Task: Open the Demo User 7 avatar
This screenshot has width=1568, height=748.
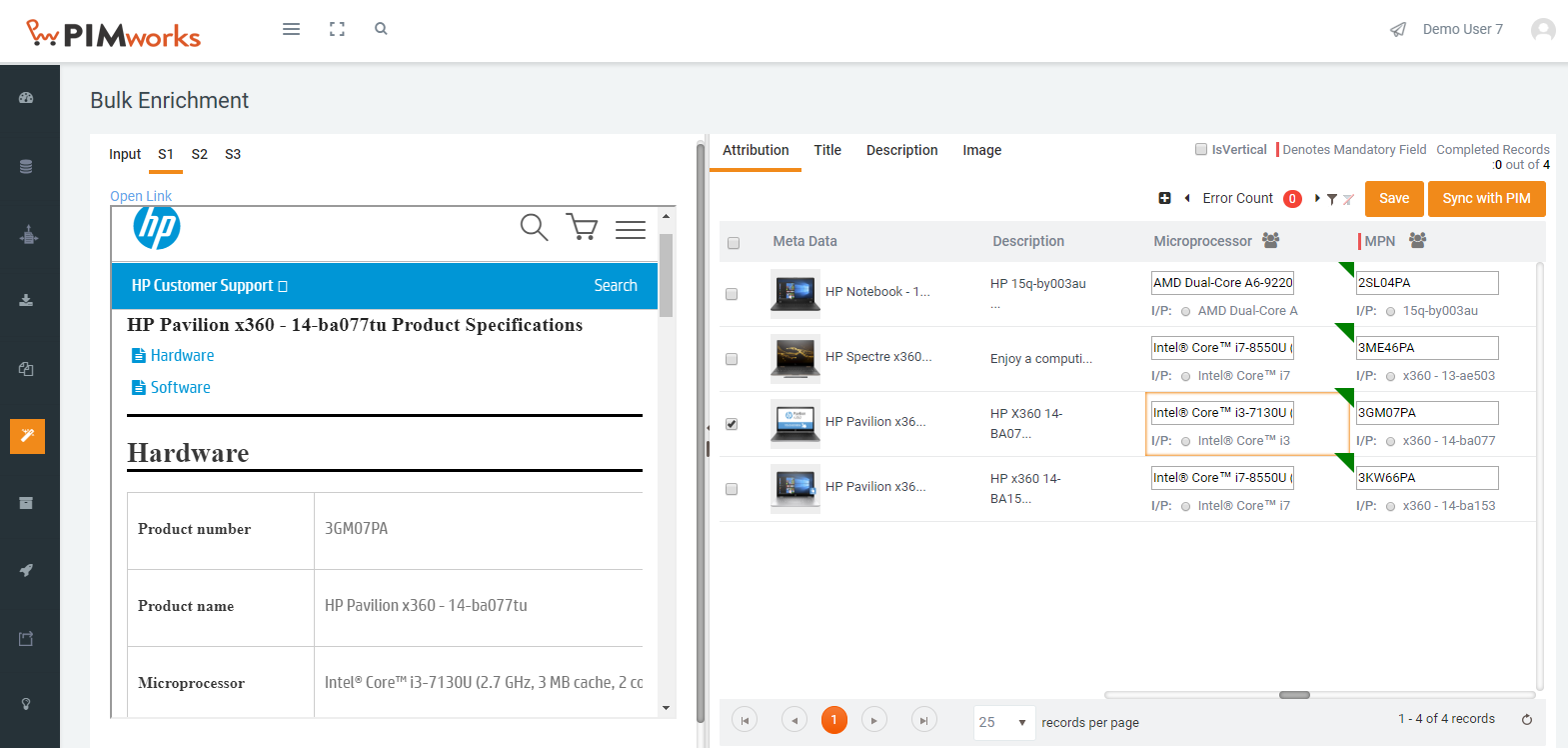Action: click(x=1543, y=30)
